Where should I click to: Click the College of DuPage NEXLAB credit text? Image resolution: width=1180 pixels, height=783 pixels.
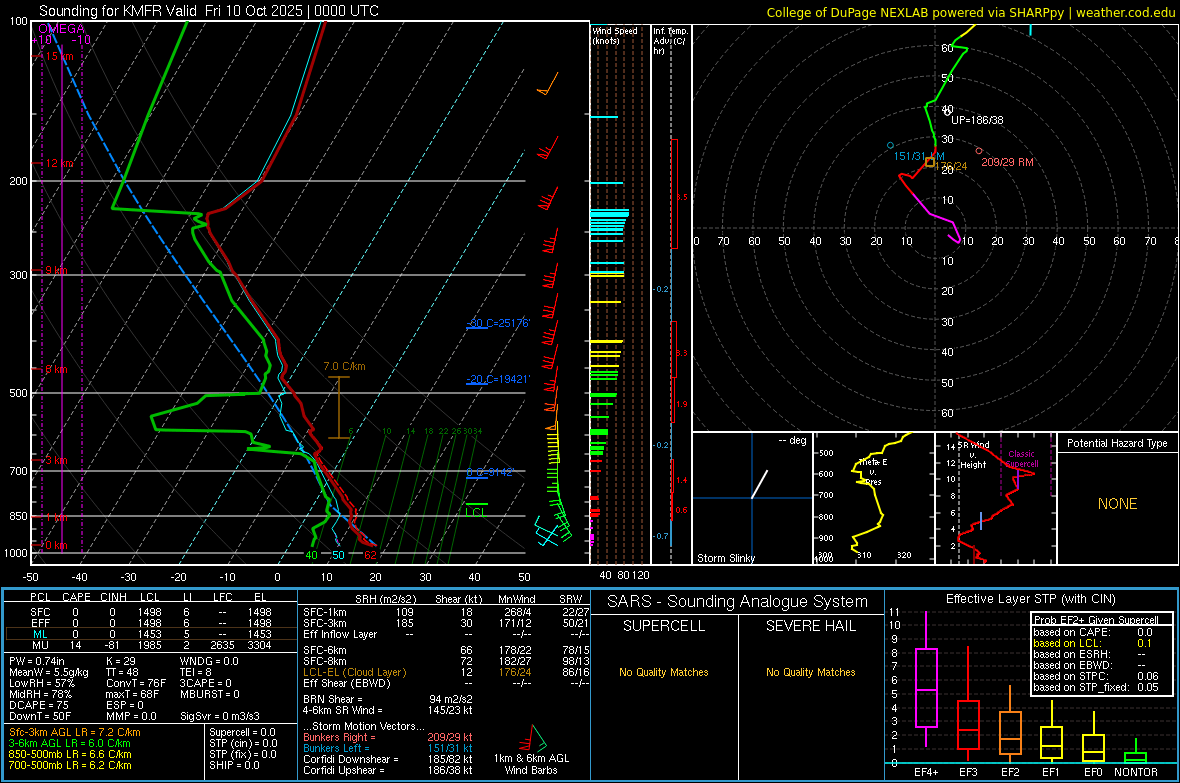click(x=970, y=12)
